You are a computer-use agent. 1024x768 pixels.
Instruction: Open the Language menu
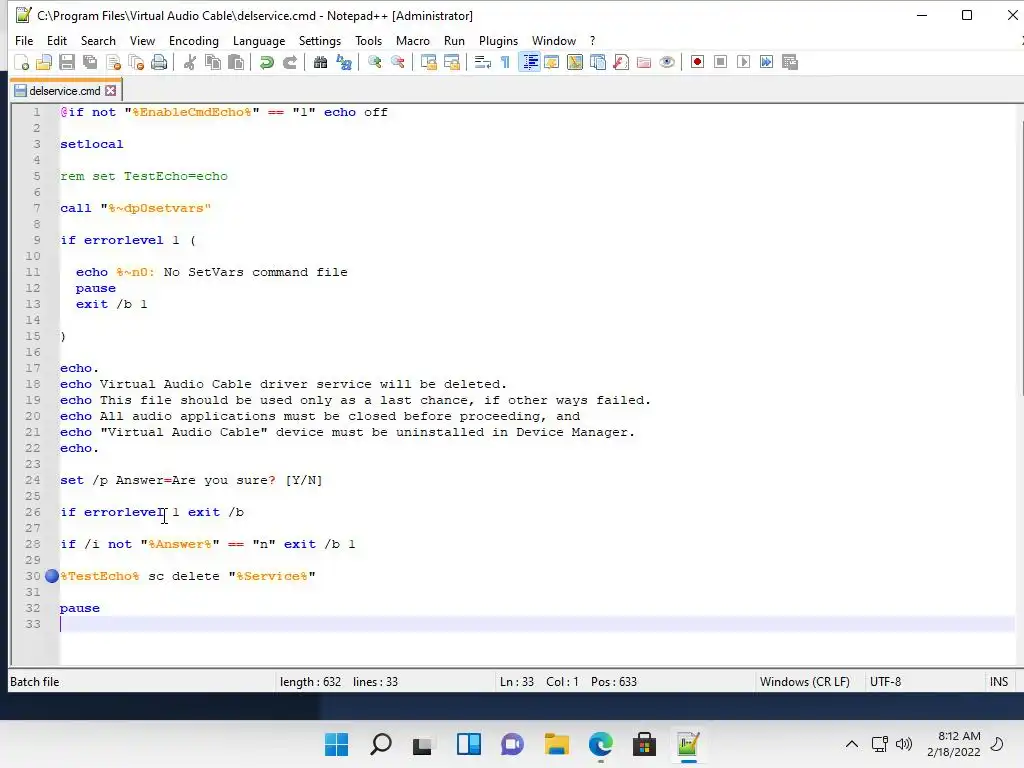coord(259,40)
